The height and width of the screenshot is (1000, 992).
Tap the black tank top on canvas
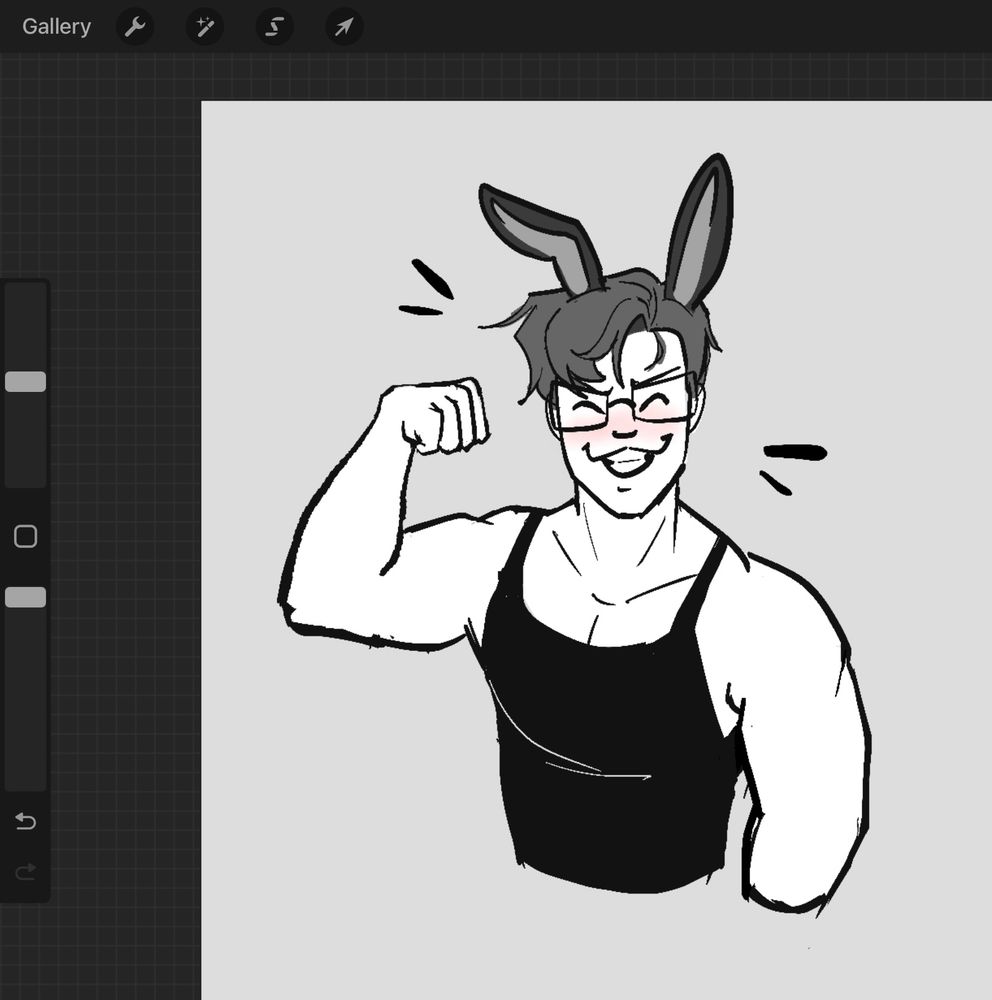[x=610, y=740]
